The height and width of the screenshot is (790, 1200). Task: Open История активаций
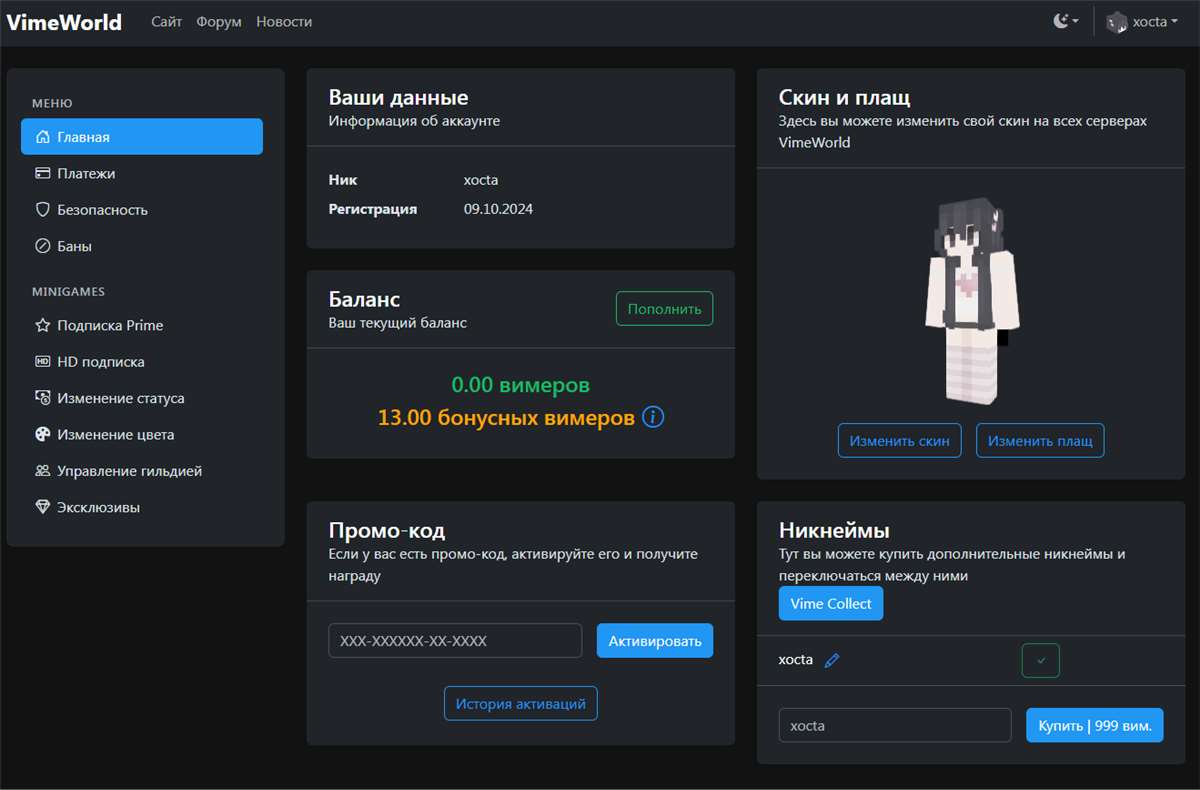(521, 703)
